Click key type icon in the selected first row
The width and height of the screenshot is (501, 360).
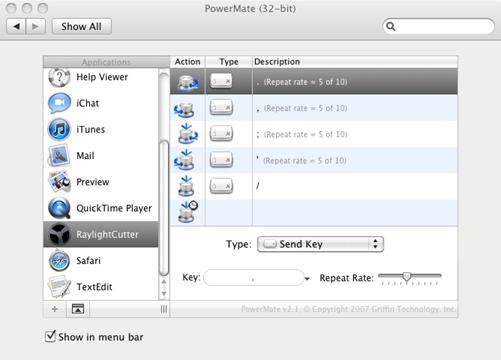coord(221,81)
